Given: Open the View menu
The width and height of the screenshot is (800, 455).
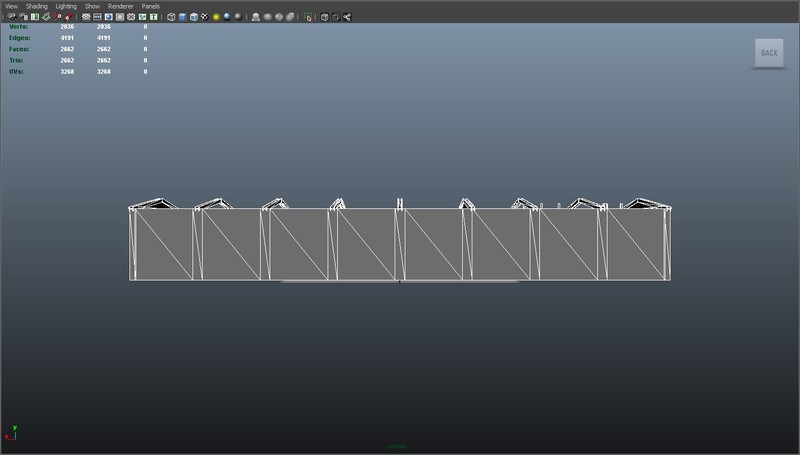Looking at the screenshot, I should pyautogui.click(x=11, y=6).
